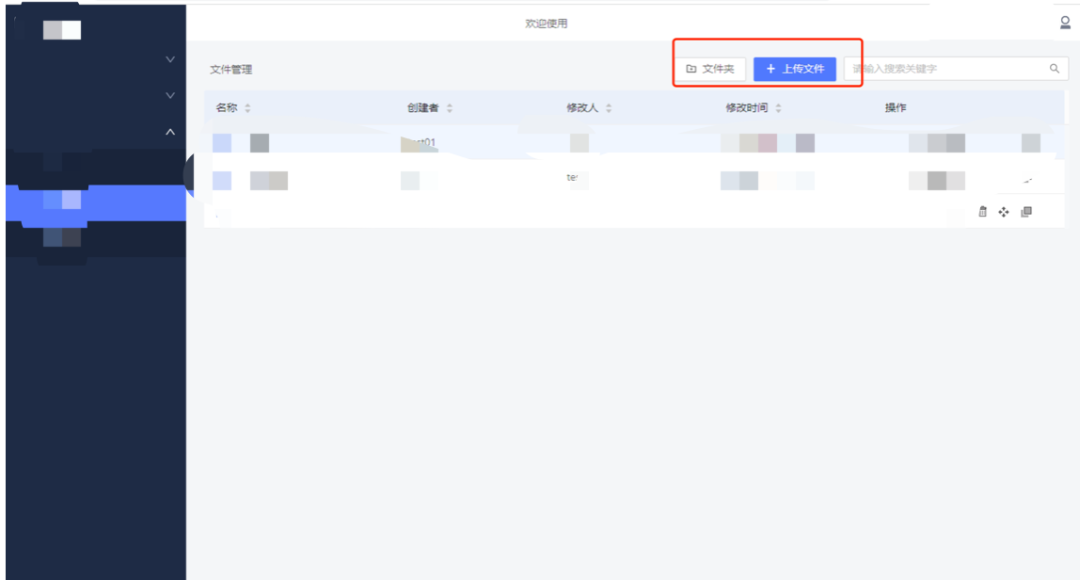
Task: Expand the second collapsed sidebar group chevron
Action: pos(170,95)
